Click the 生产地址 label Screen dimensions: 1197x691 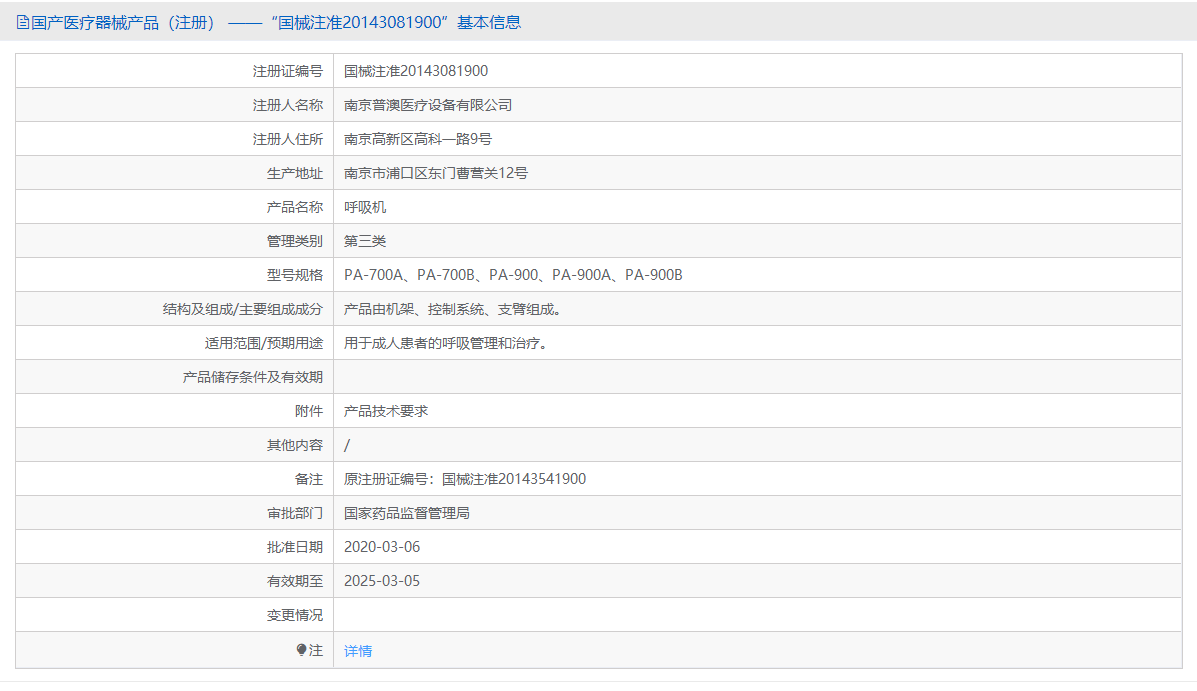tap(295, 173)
